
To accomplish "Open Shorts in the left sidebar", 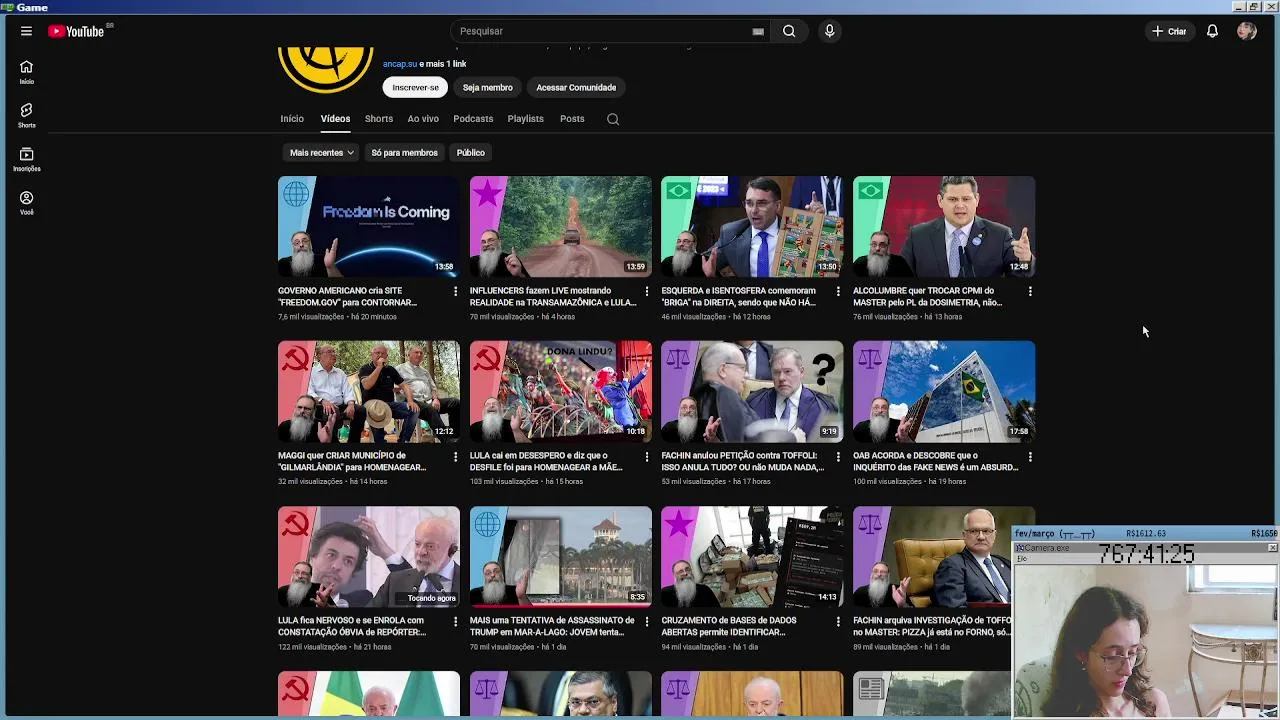I will point(26,115).
